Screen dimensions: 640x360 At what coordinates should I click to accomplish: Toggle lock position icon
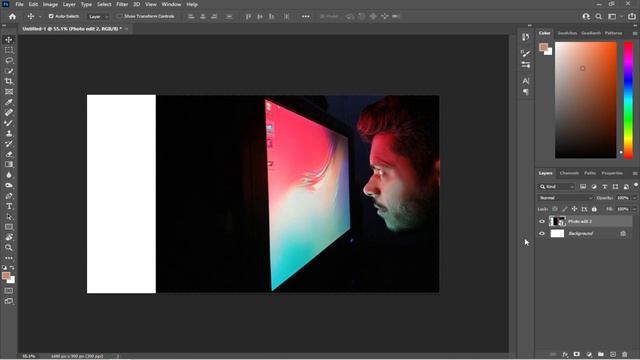[574, 209]
